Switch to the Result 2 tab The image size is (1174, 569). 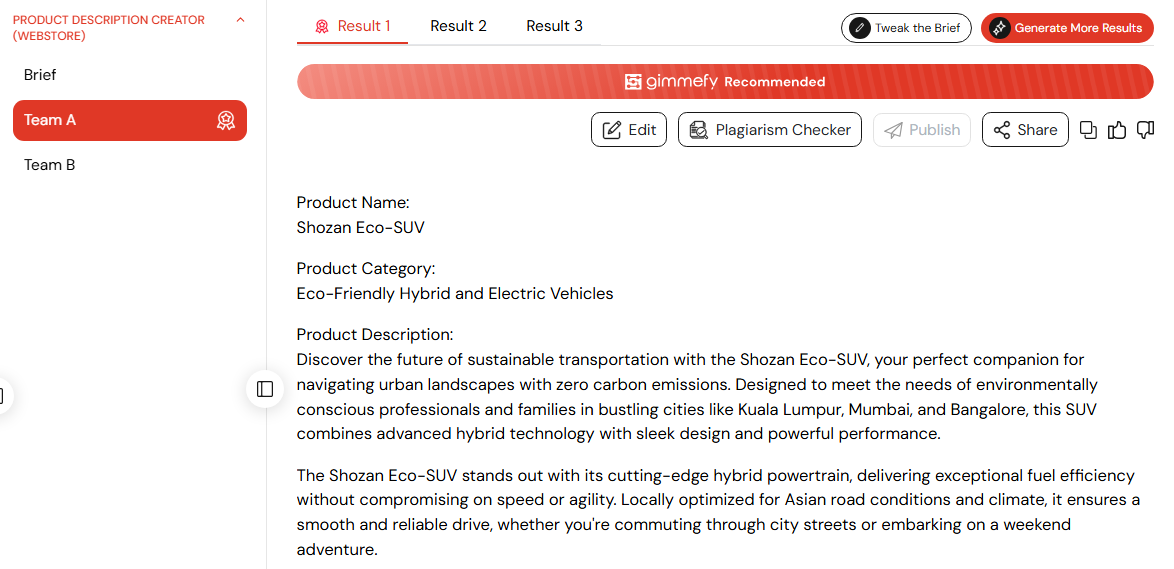pyautogui.click(x=458, y=26)
